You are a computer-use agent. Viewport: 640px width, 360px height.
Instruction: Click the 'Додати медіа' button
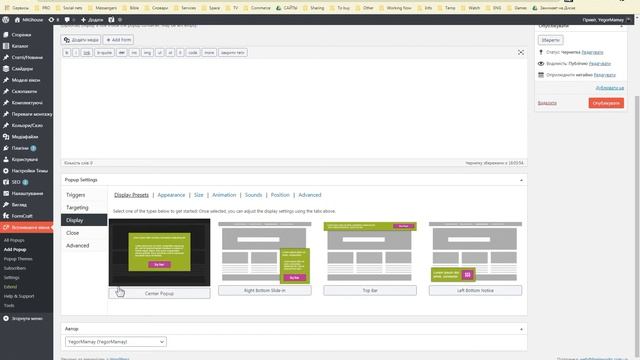pyautogui.click(x=81, y=40)
